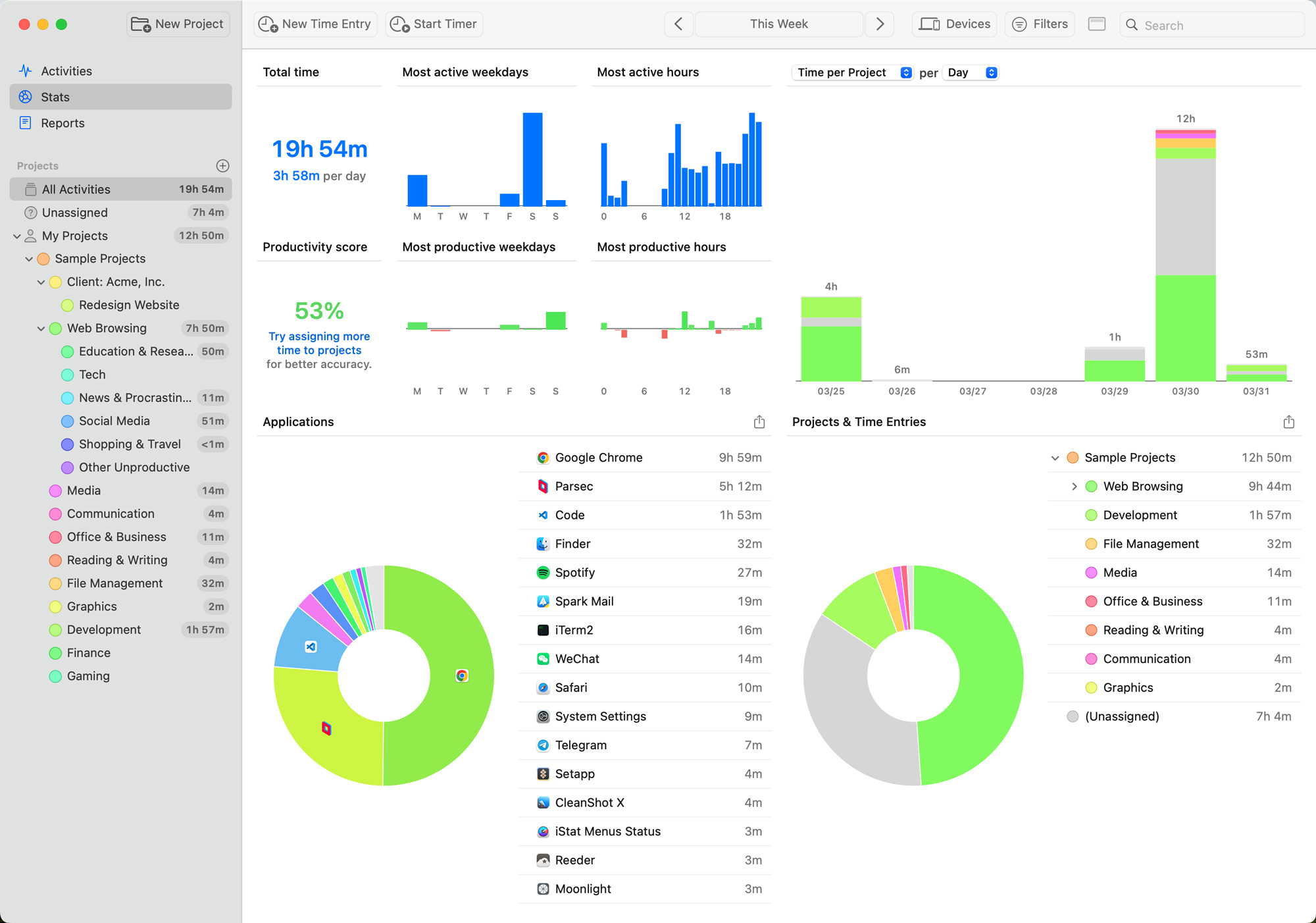The height and width of the screenshot is (923, 1316).
Task: Click the Parsec app icon in list
Action: click(543, 487)
